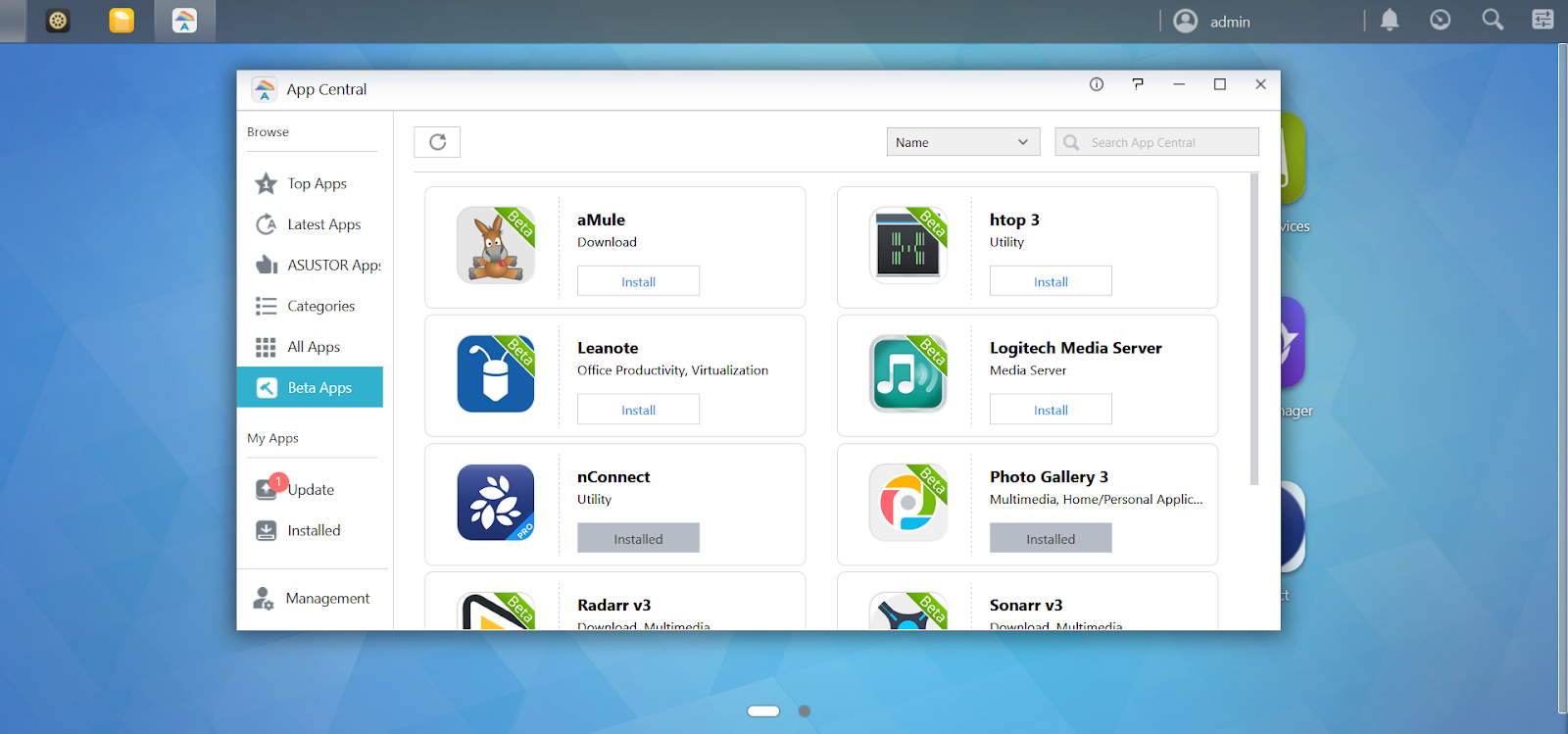
Task: Select the App Central taskbar icon
Action: tap(184, 21)
